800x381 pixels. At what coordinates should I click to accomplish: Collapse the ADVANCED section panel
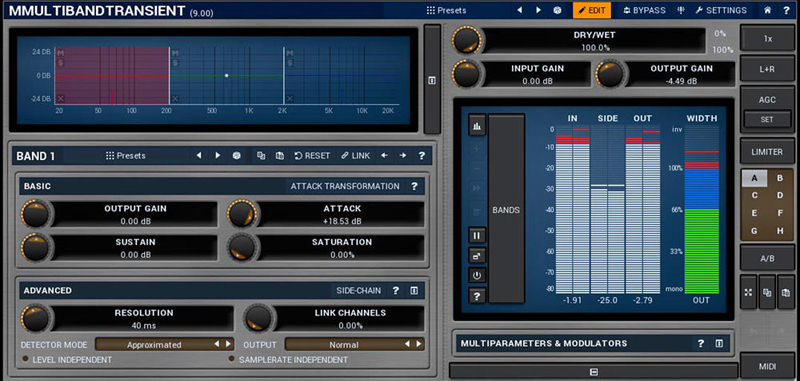[x=414, y=291]
